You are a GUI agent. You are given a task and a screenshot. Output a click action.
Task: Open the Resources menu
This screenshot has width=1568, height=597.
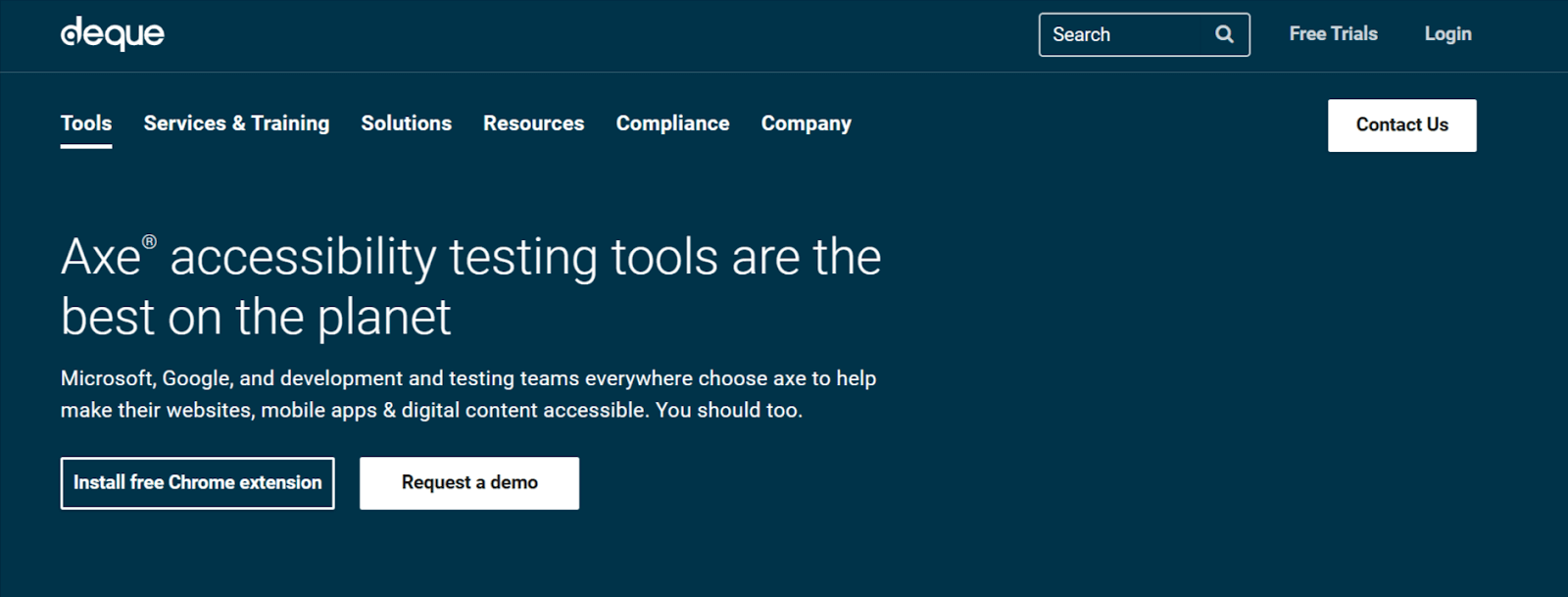533,124
